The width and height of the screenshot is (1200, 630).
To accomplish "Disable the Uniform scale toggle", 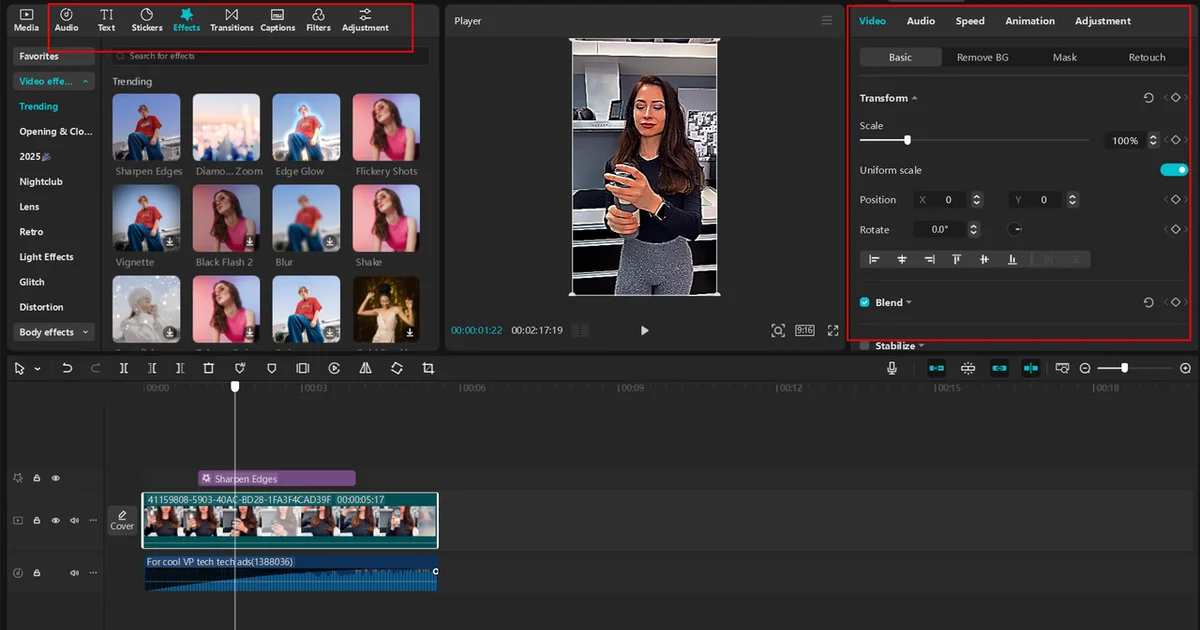I will 1173,170.
